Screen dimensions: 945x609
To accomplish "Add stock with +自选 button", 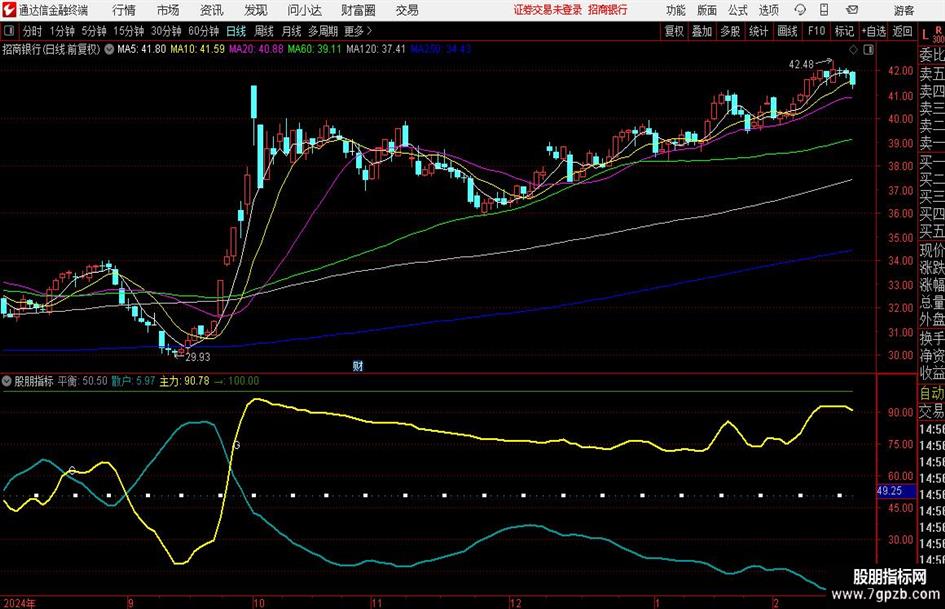I will click(x=874, y=31).
